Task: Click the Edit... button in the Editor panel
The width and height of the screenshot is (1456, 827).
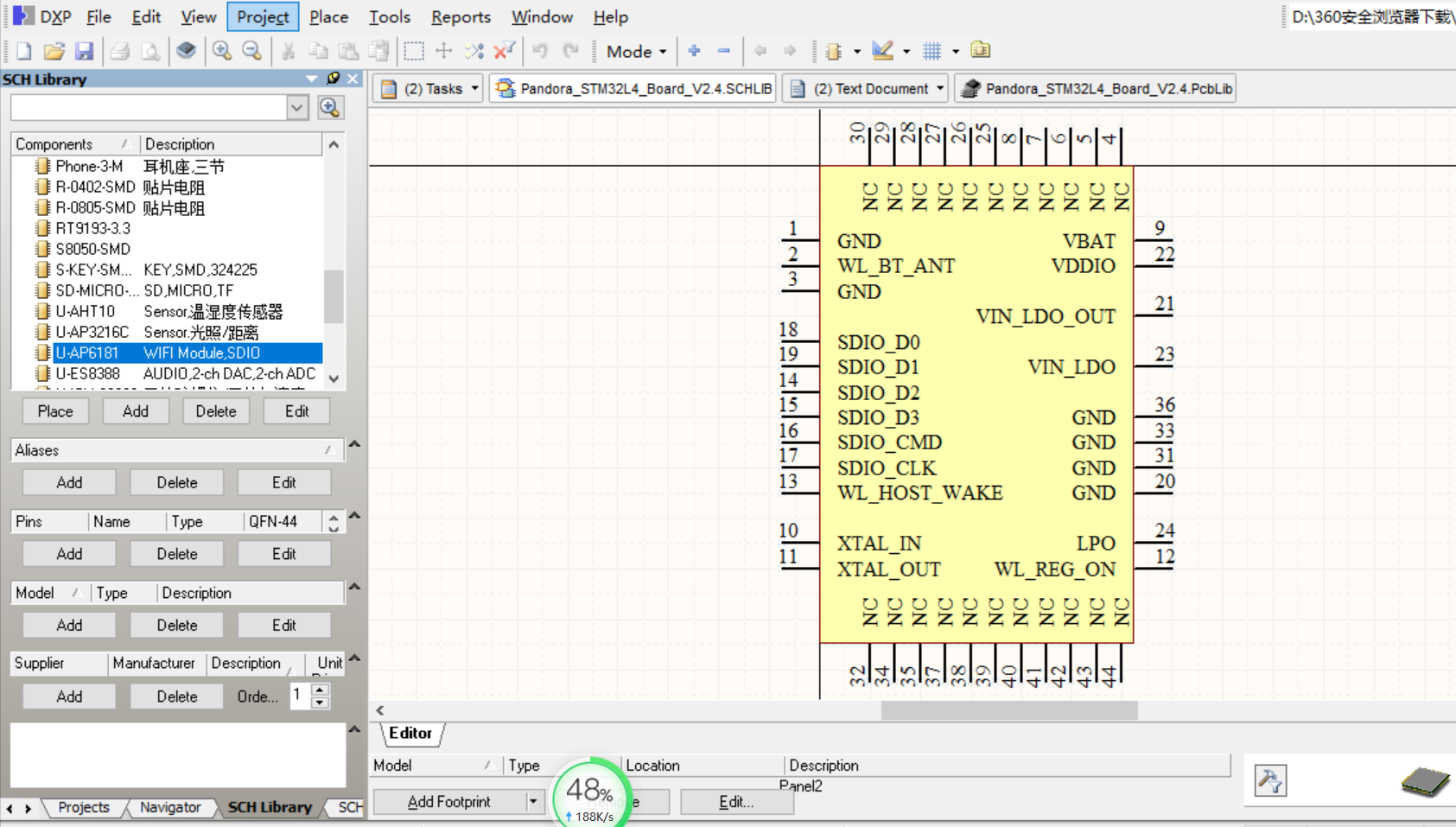Action: pyautogui.click(x=736, y=802)
